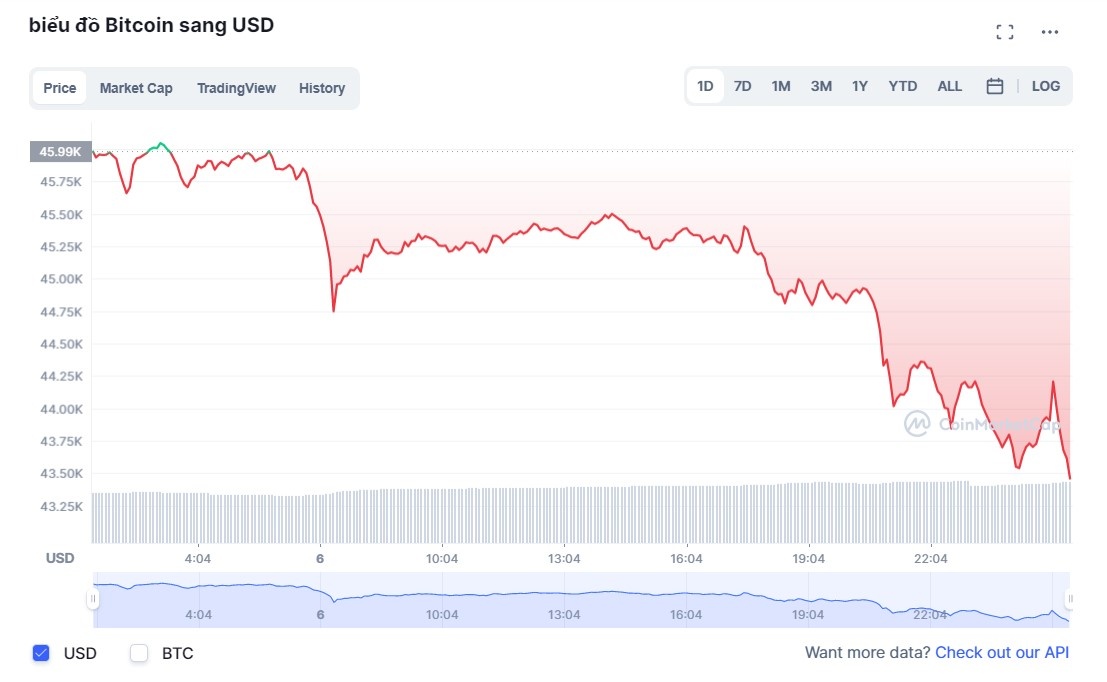Open the calendar date picker
Viewport: 1107px width, 682px height.
pyautogui.click(x=994, y=86)
